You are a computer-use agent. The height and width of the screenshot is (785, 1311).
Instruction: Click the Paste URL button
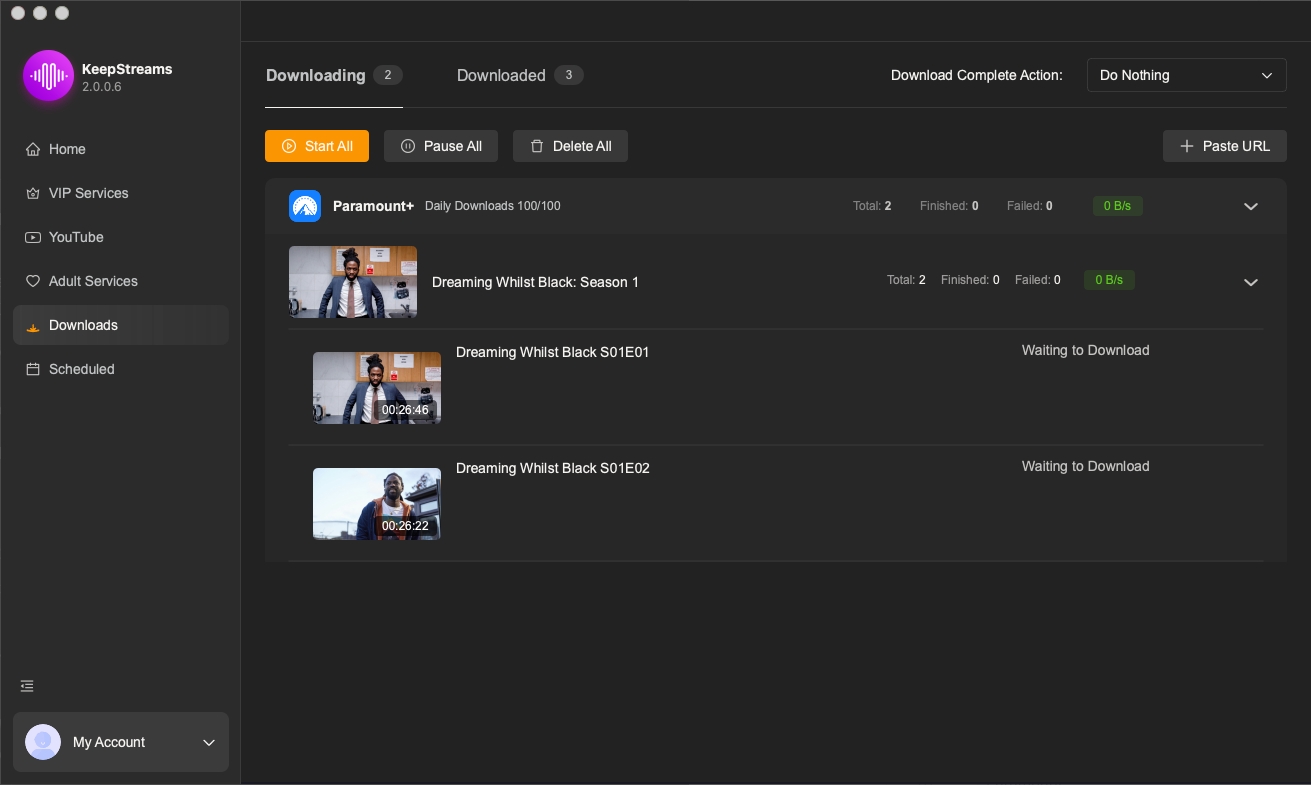point(1224,146)
